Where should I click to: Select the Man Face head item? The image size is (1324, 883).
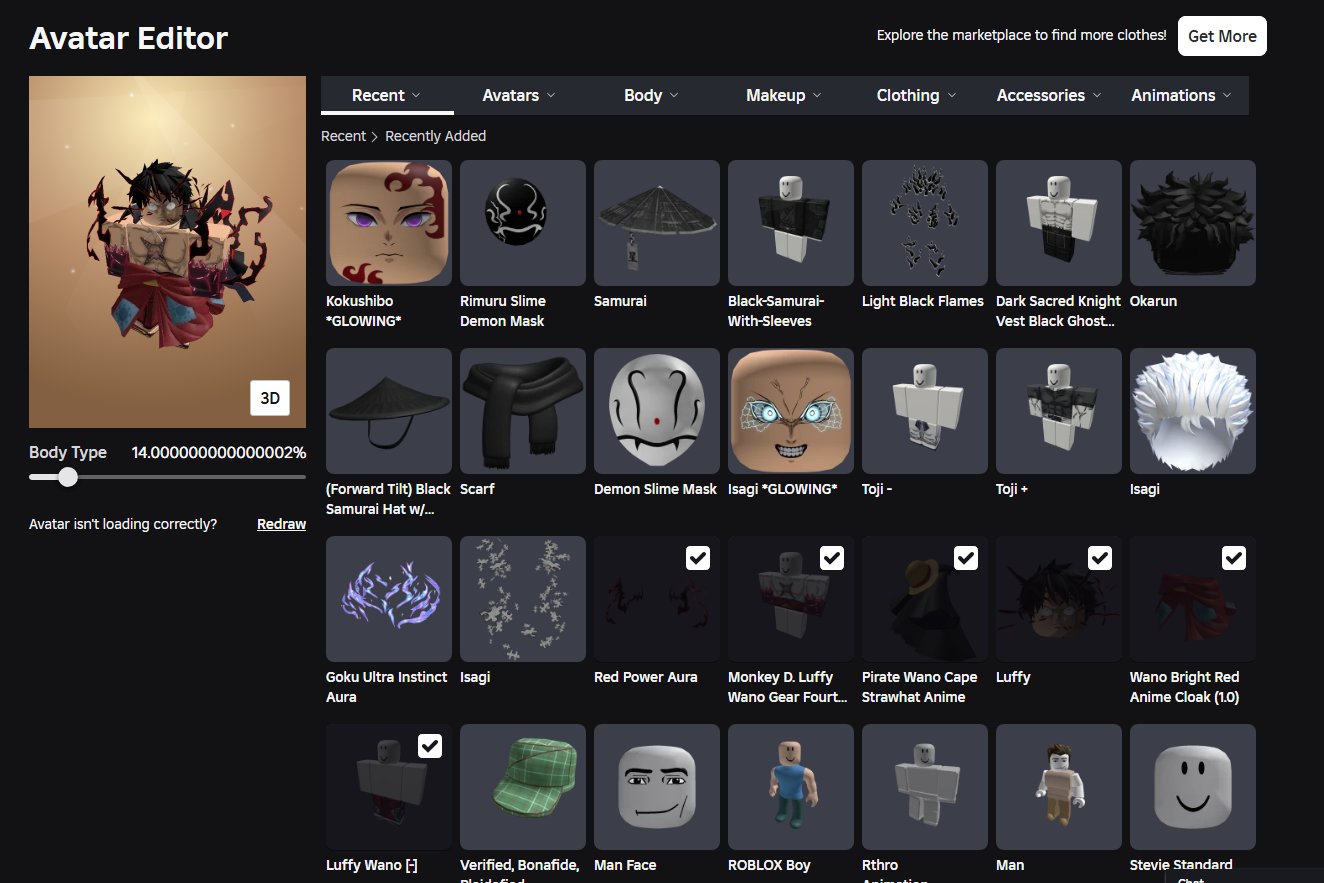657,787
